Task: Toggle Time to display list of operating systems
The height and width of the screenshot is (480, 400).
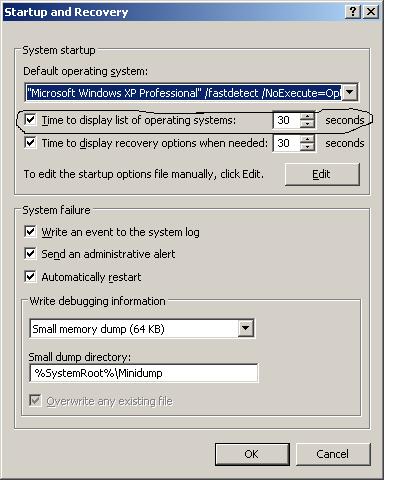Action: 30,120
